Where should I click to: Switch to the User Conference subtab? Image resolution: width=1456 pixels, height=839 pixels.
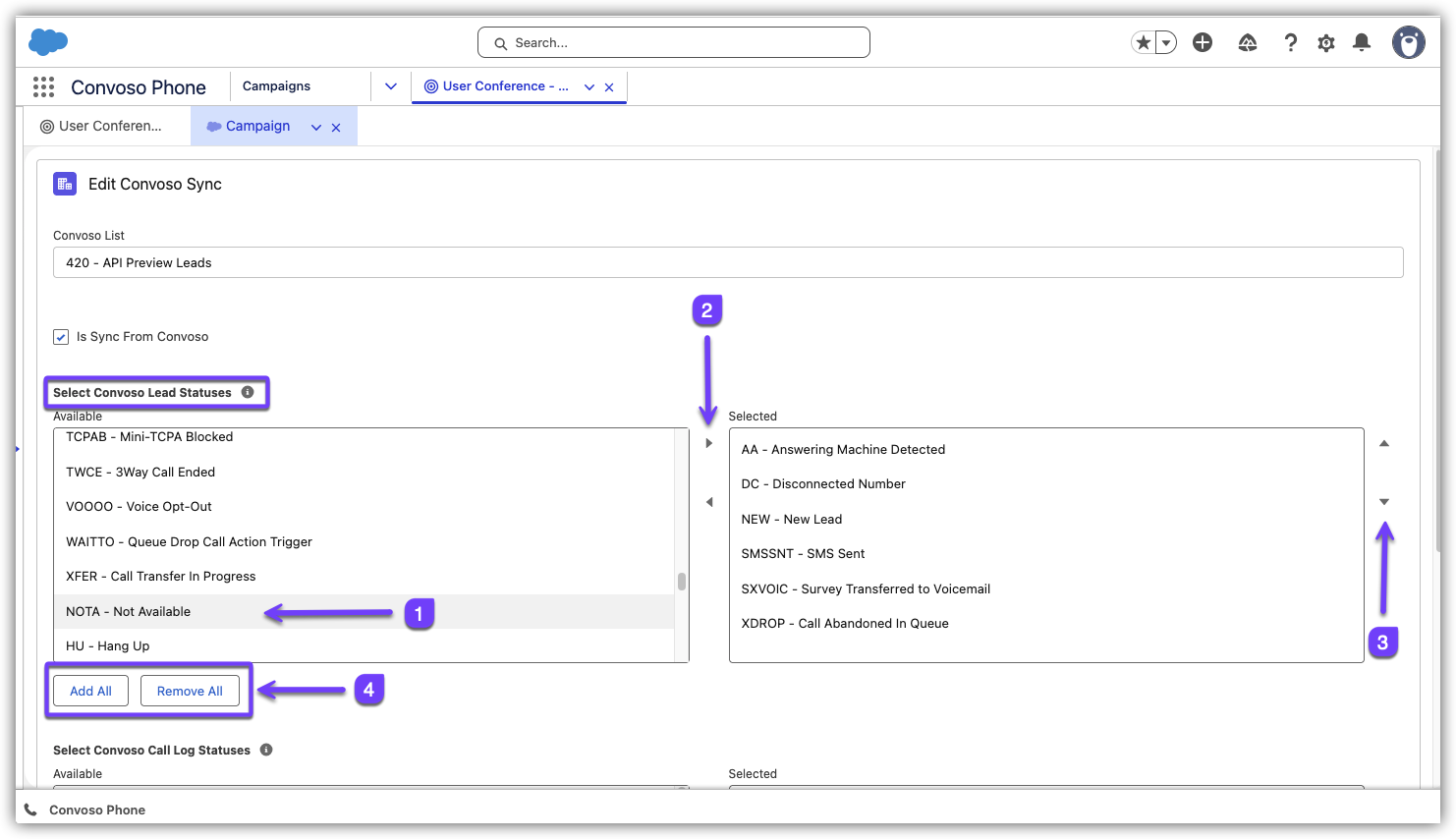pyautogui.click(x=101, y=126)
